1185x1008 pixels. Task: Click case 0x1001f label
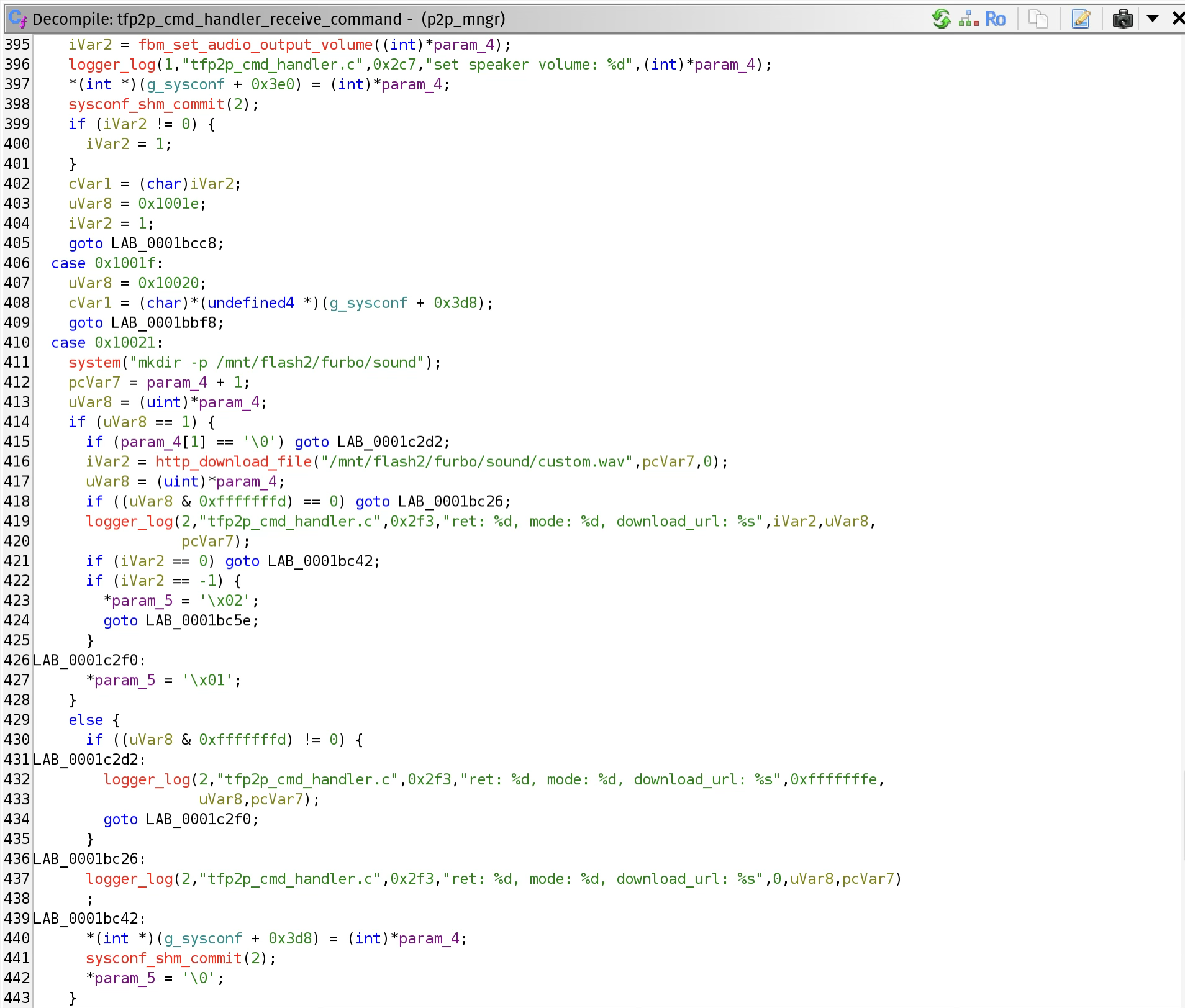pyautogui.click(x=107, y=263)
